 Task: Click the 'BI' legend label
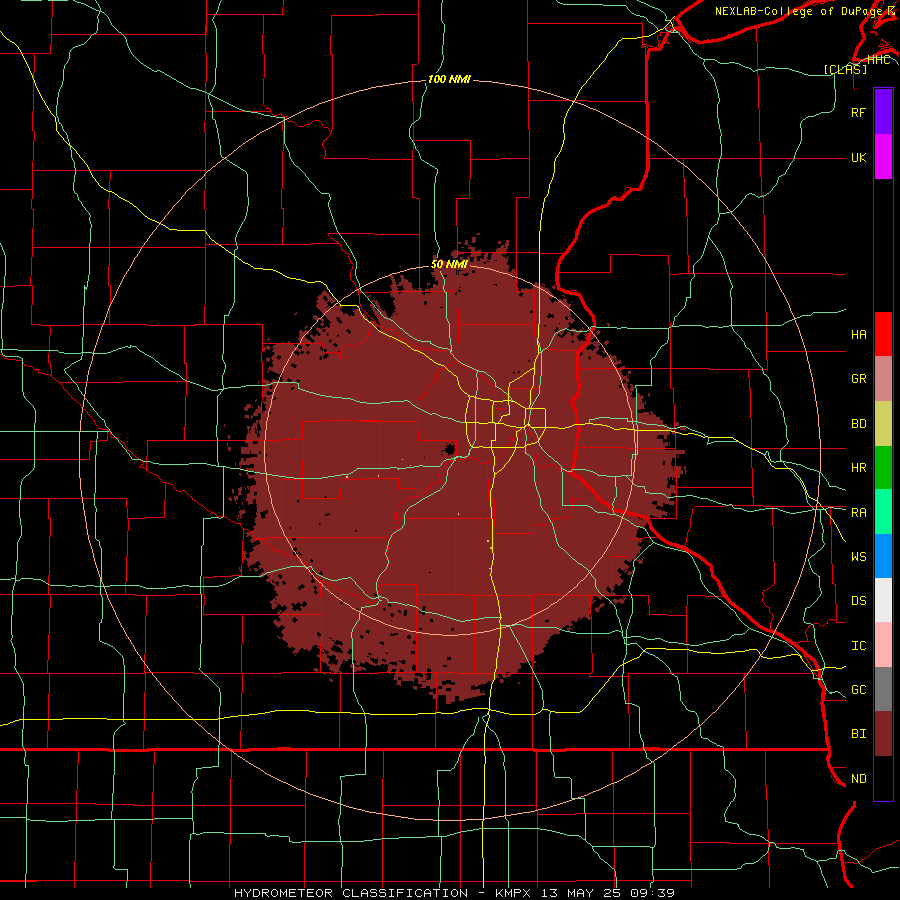point(858,734)
